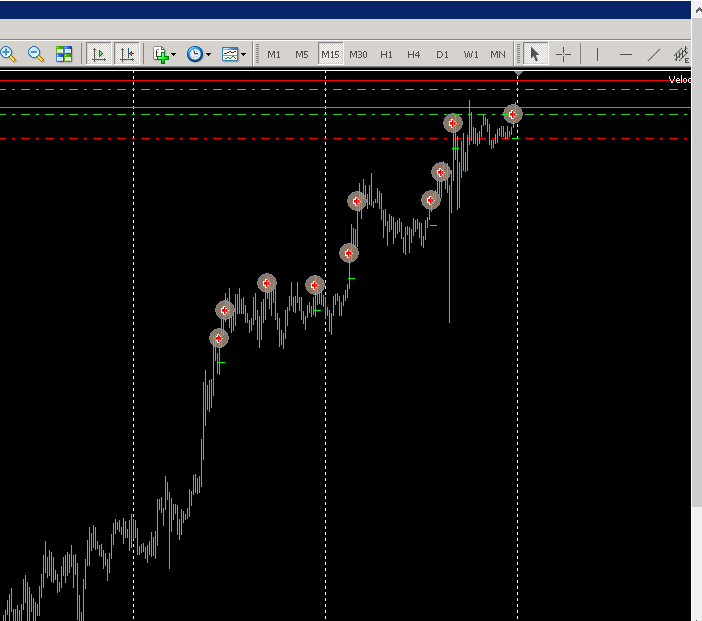The width and height of the screenshot is (702, 621).
Task: Switch to the H4 timeframe
Action: click(x=414, y=54)
